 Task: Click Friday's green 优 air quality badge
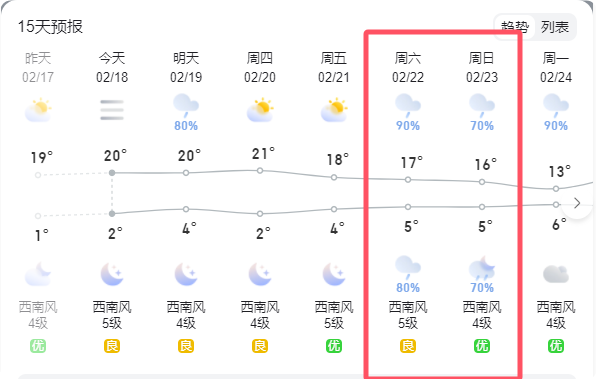[334, 346]
